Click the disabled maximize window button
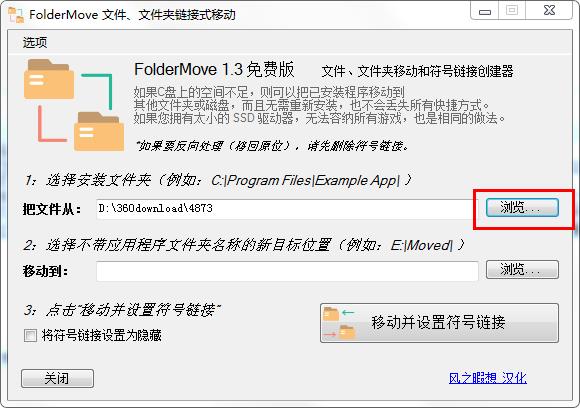The height and width of the screenshot is (408, 580). tap(512, 10)
